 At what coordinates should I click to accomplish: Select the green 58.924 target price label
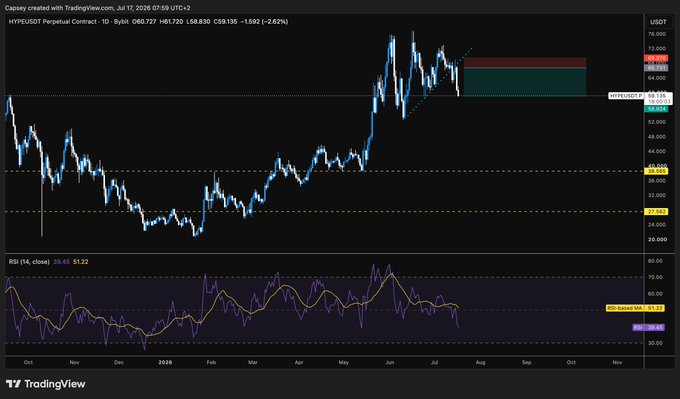coord(656,109)
